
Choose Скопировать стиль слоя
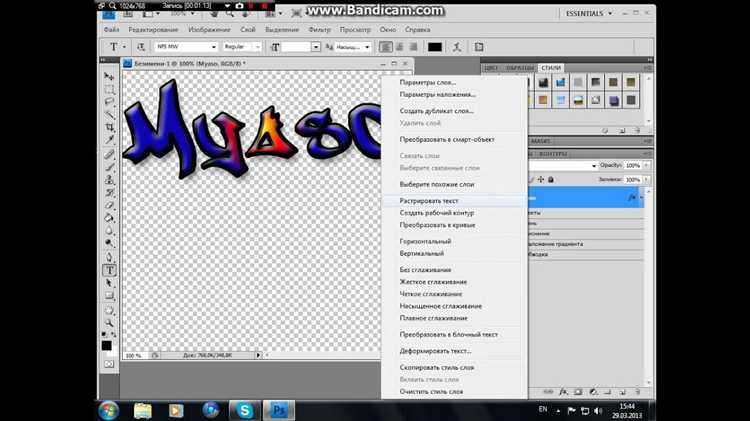click(x=437, y=367)
